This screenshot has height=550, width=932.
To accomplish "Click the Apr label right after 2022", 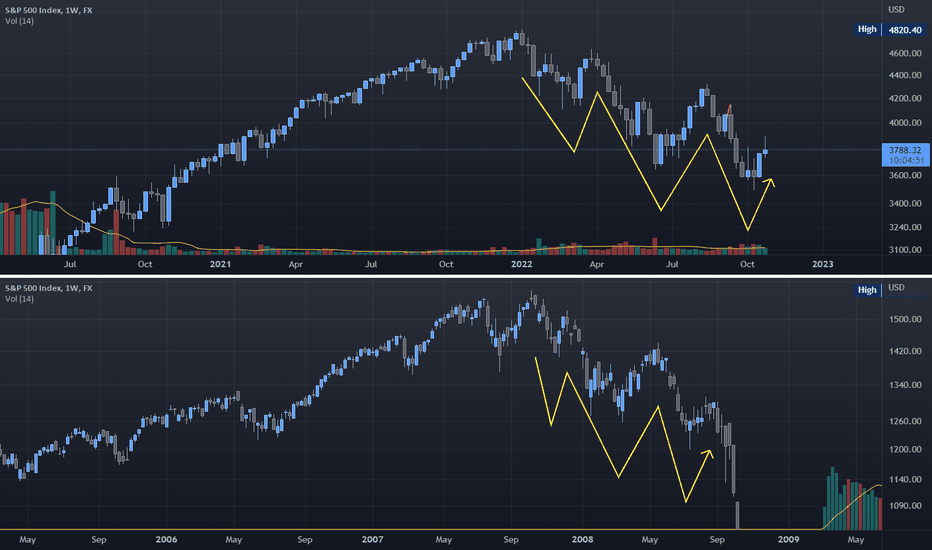I will [597, 264].
